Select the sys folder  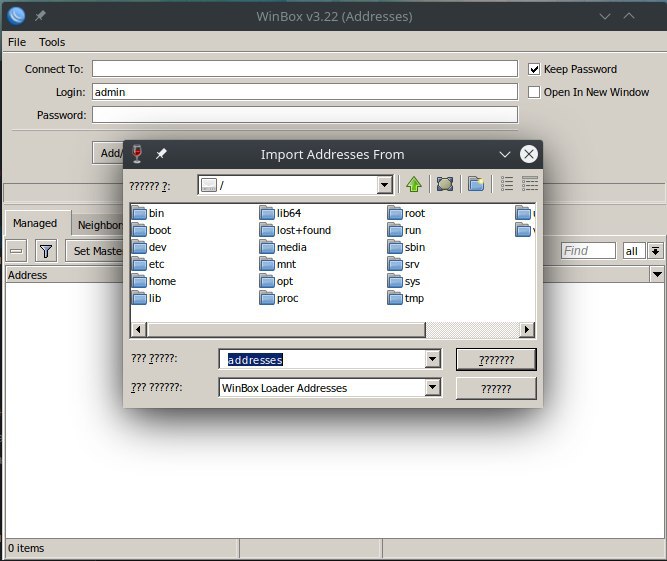pyautogui.click(x=404, y=281)
